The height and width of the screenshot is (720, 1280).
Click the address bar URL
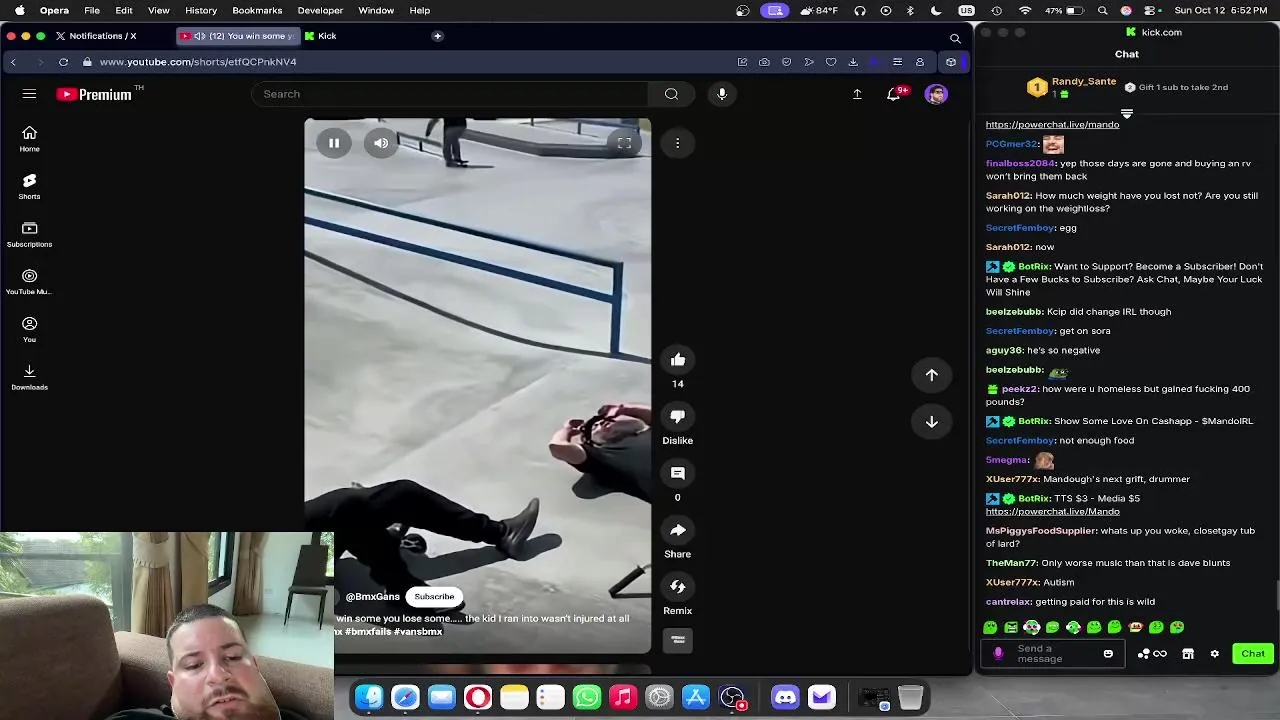pos(198,62)
